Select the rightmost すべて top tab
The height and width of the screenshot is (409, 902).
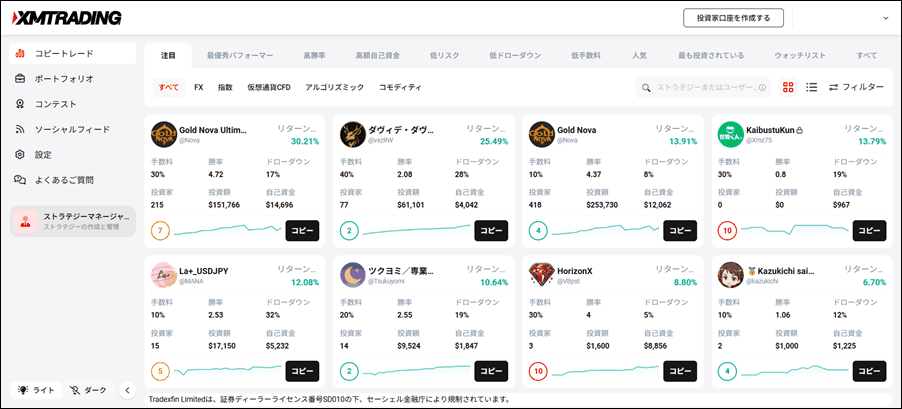(866, 56)
